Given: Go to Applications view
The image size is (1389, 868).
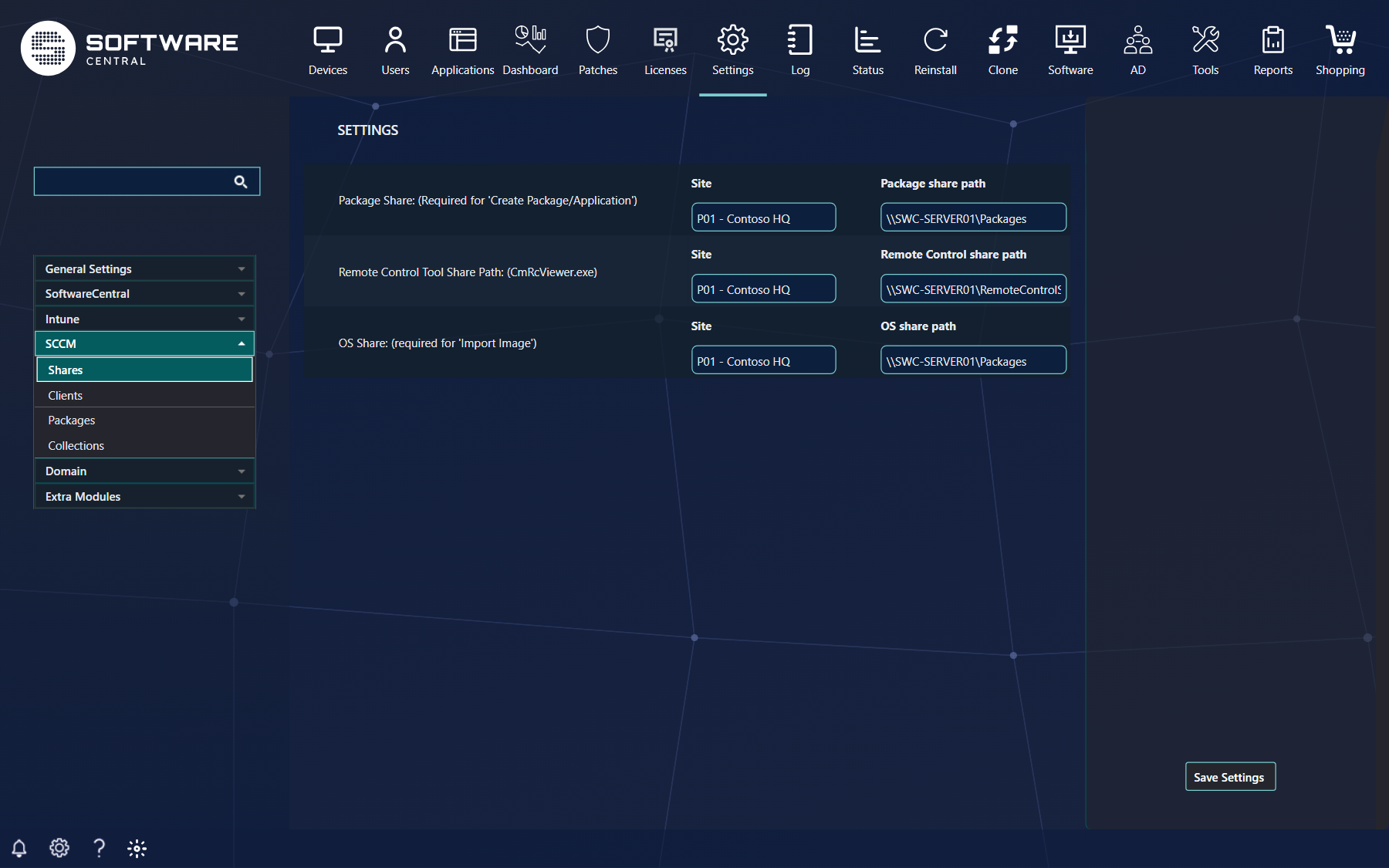Looking at the screenshot, I should (463, 50).
